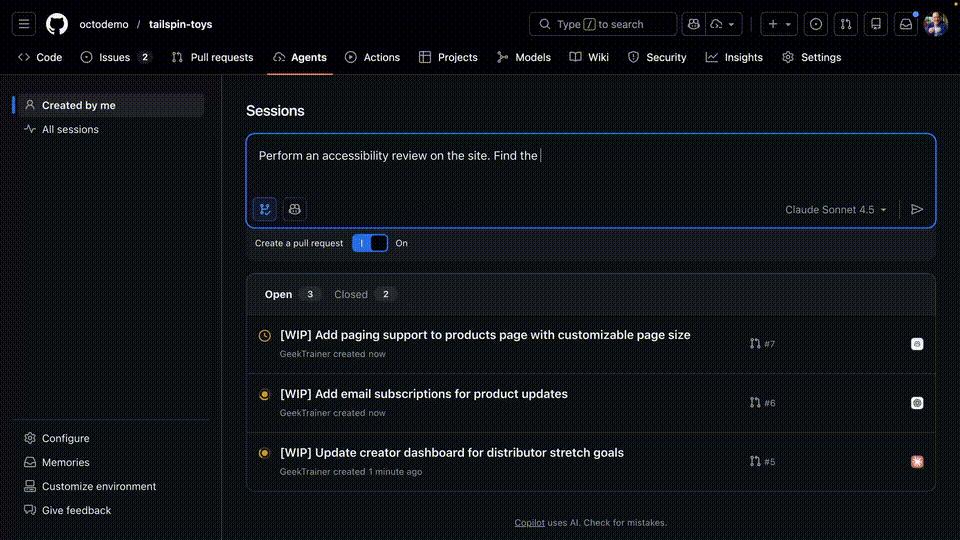The height and width of the screenshot is (540, 960).
Task: Switch to the Wiki tab
Action: [589, 57]
